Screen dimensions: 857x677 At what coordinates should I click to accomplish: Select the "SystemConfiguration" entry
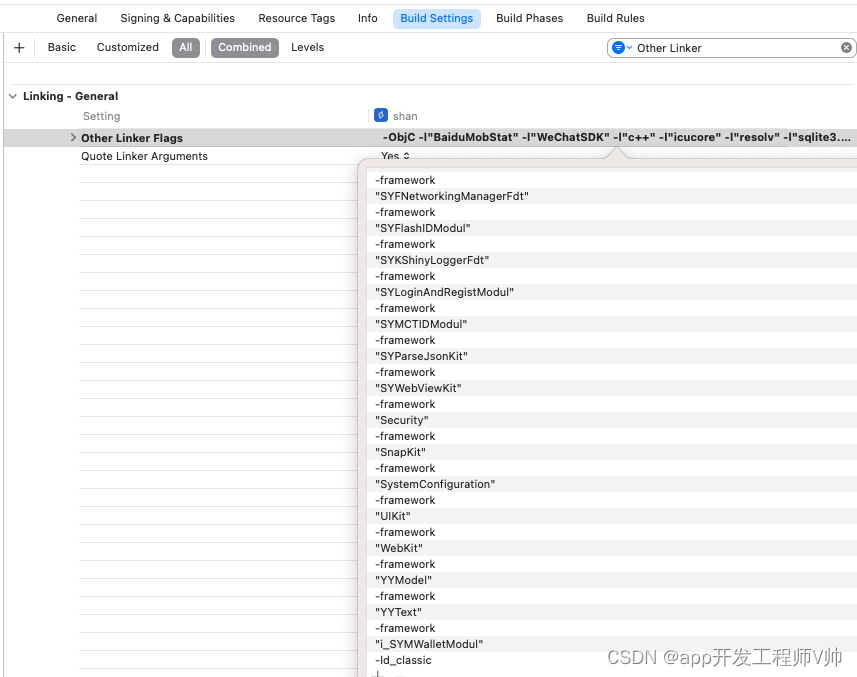click(x=435, y=484)
